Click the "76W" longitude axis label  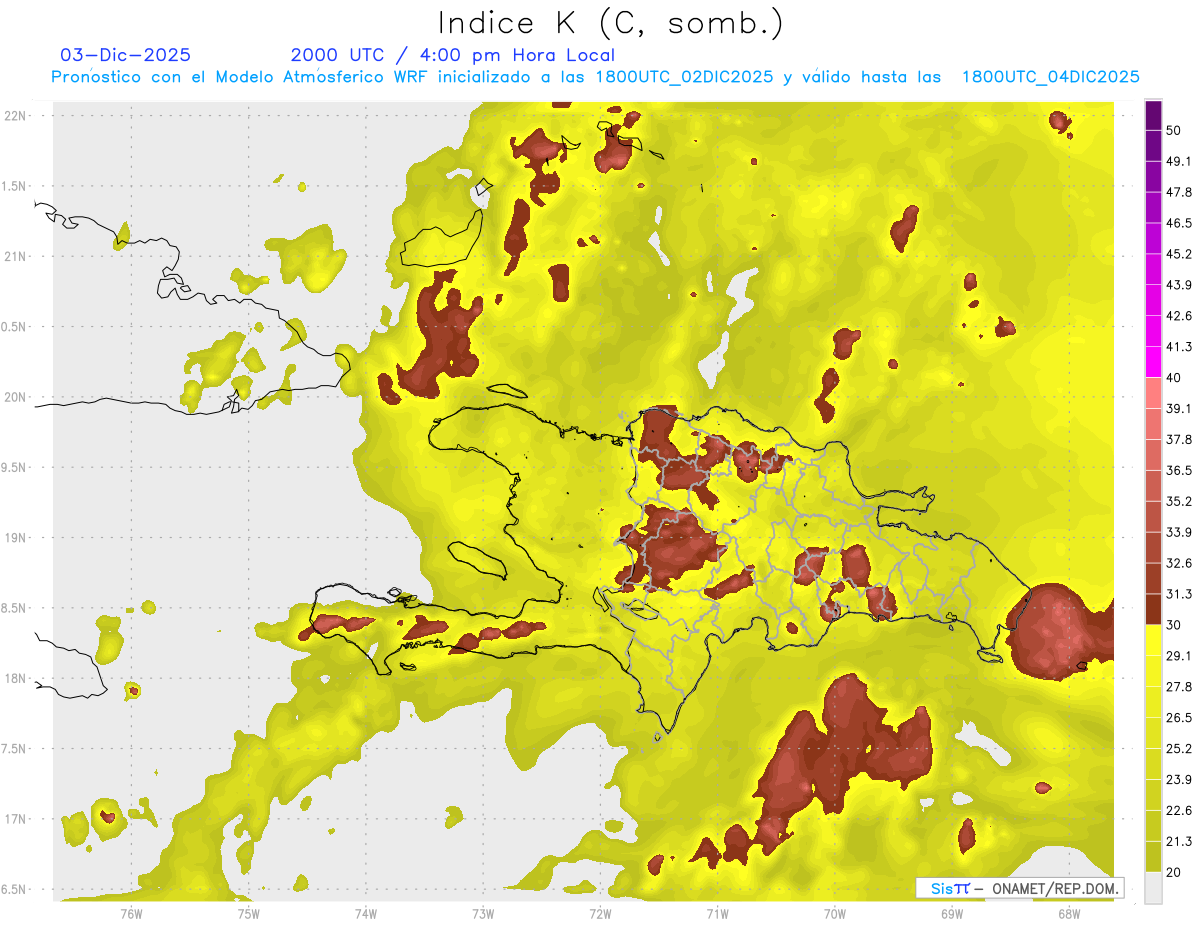[131, 914]
